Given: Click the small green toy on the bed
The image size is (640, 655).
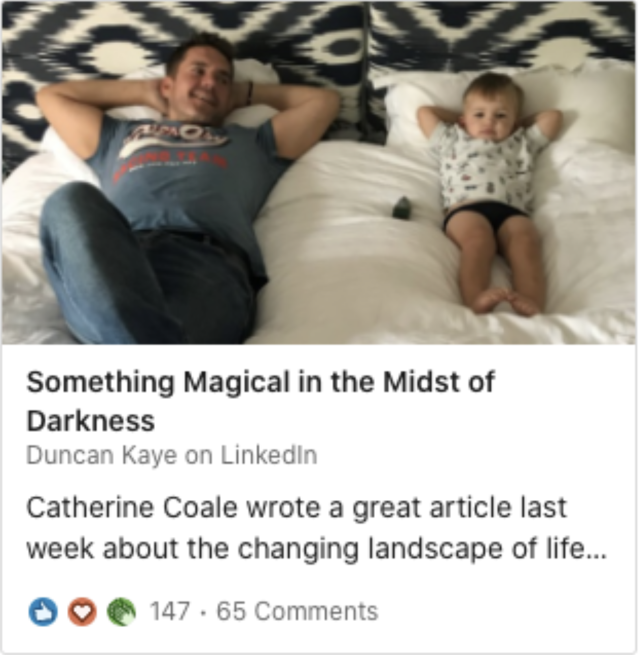Looking at the screenshot, I should [x=402, y=207].
